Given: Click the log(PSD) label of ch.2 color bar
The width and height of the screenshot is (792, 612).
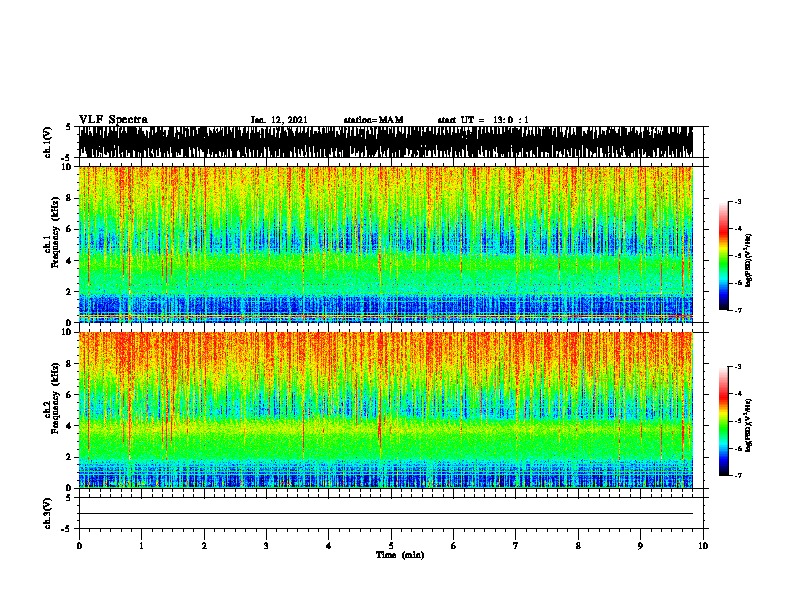Looking at the screenshot, I should click(x=749, y=425).
